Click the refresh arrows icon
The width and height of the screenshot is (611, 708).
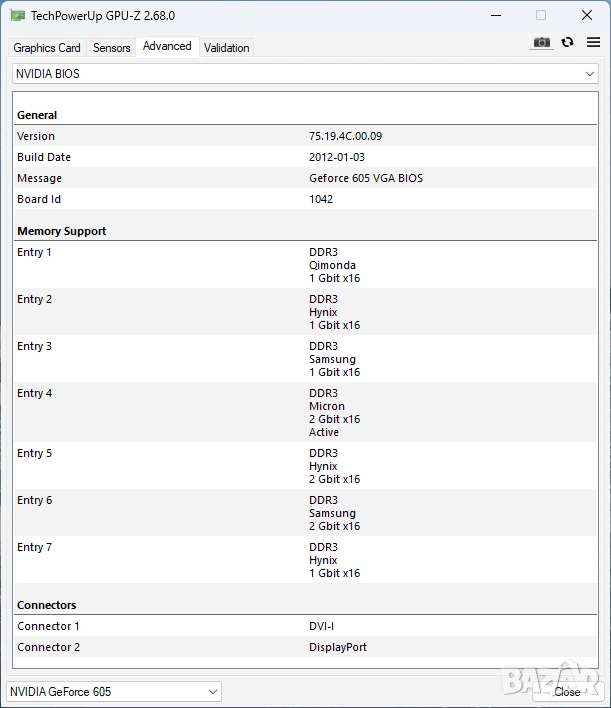[567, 42]
